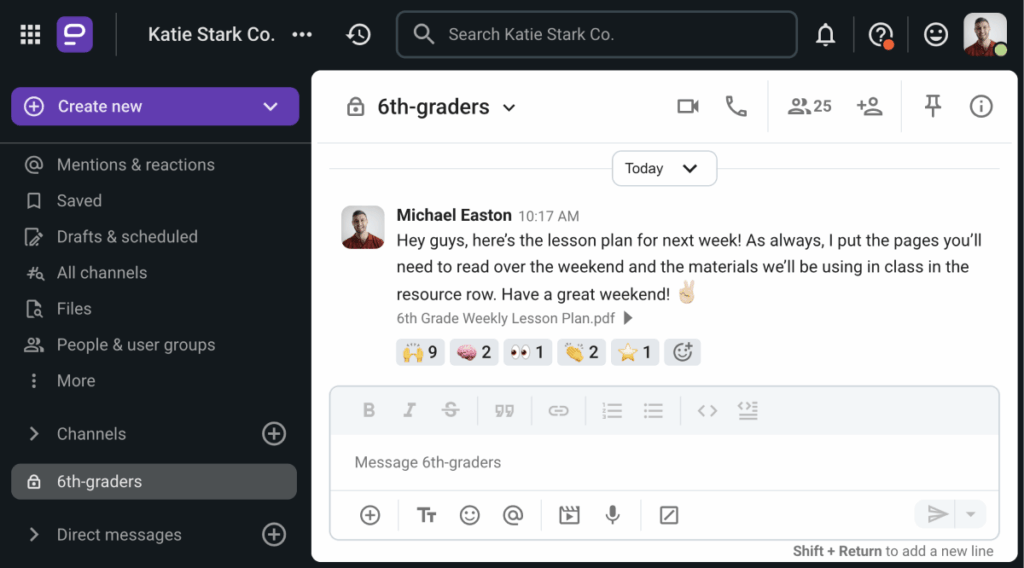Open Mentions & reactions in sidebar
Viewport: 1024px width, 568px height.
tap(135, 165)
